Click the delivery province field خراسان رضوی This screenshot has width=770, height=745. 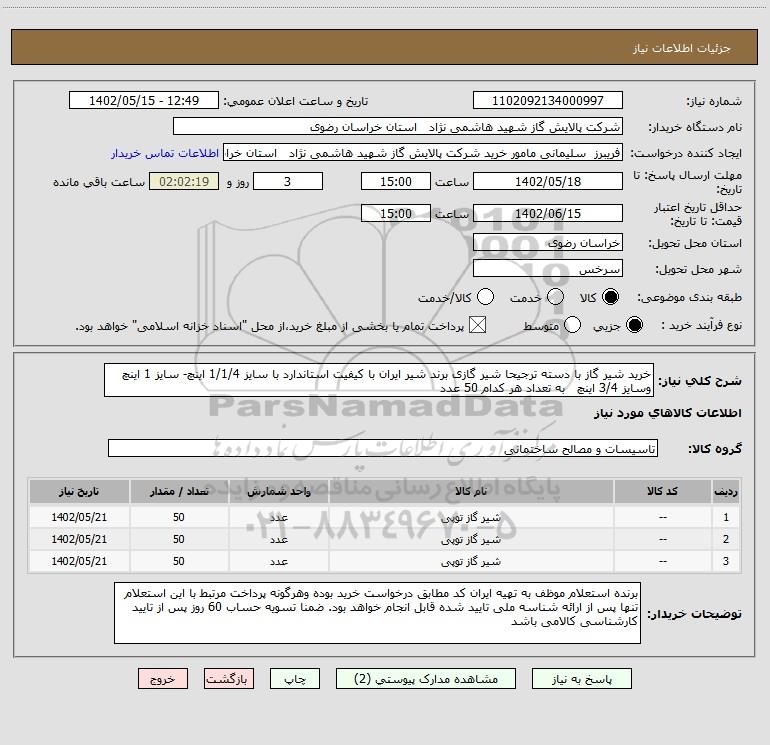(x=548, y=243)
